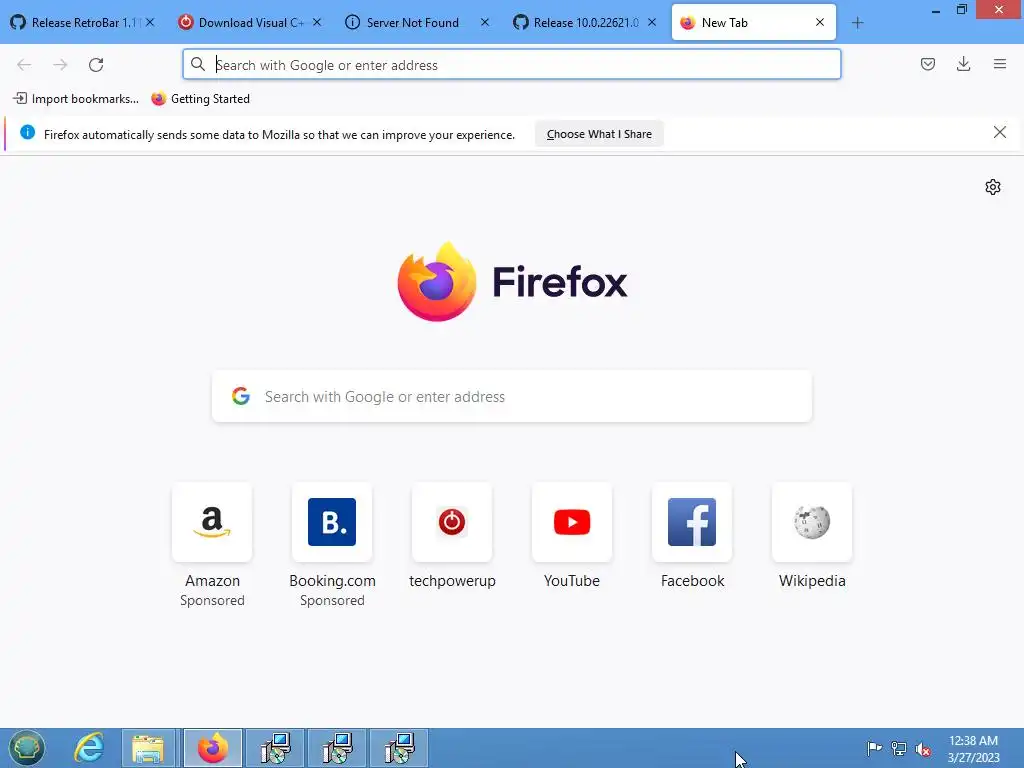
Task: Click the info icon in notification bar
Action: (x=27, y=133)
